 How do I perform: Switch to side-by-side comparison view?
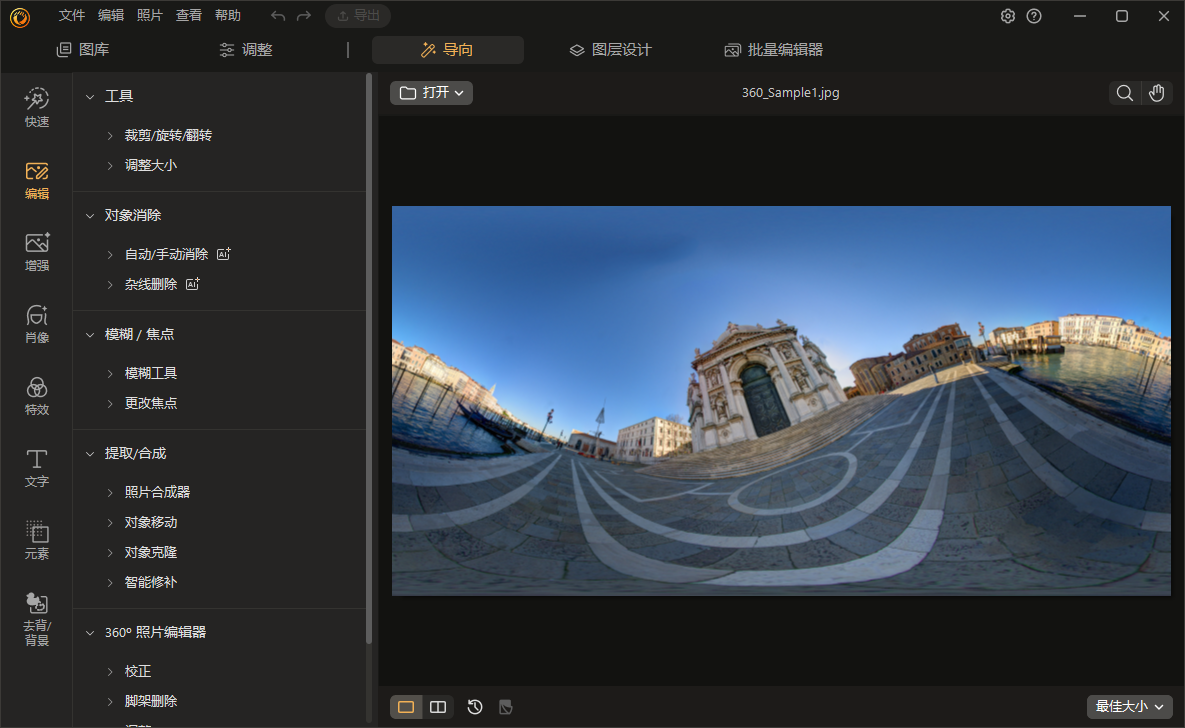[438, 706]
